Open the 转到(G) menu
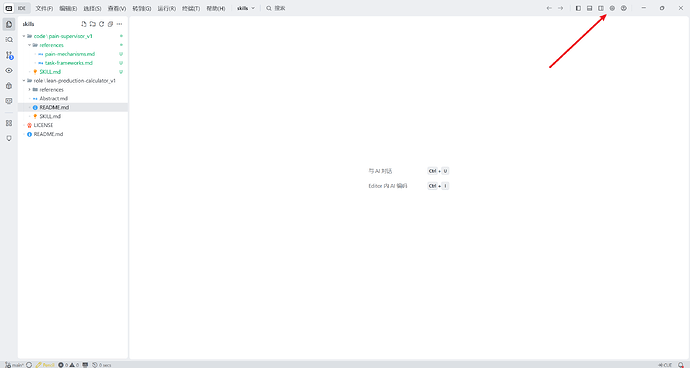The height and width of the screenshot is (368, 690). (142, 8)
